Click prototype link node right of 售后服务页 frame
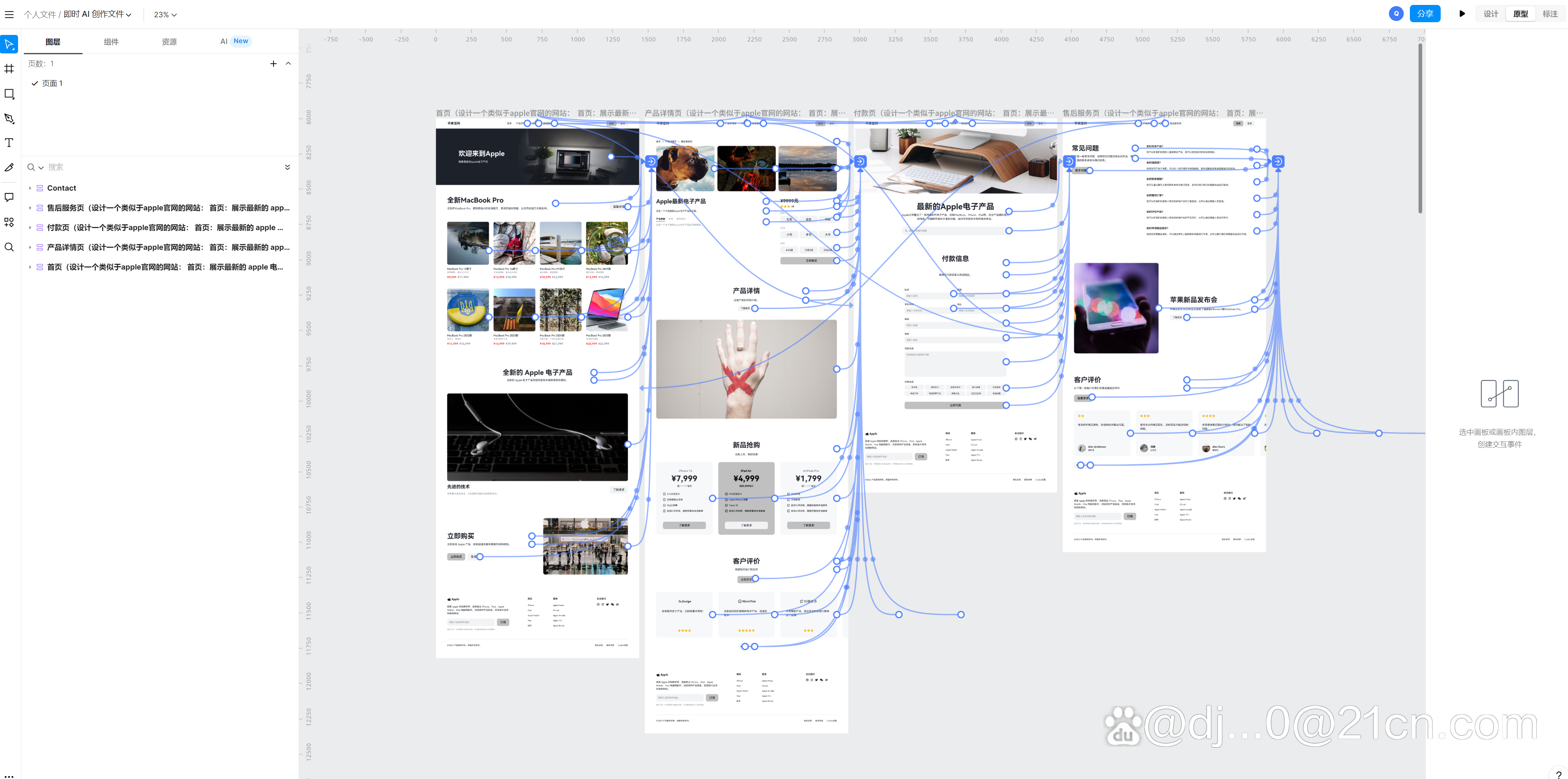 1278,161
